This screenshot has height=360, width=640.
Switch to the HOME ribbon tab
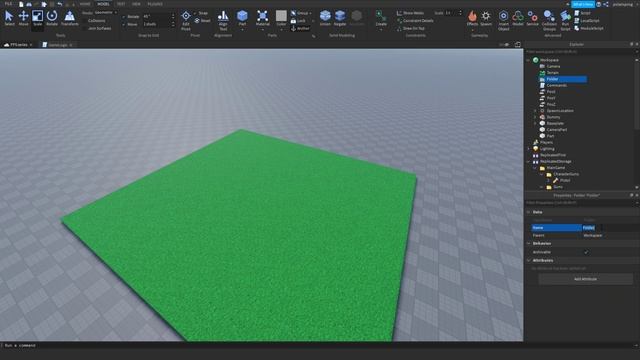pyautogui.click(x=85, y=4)
